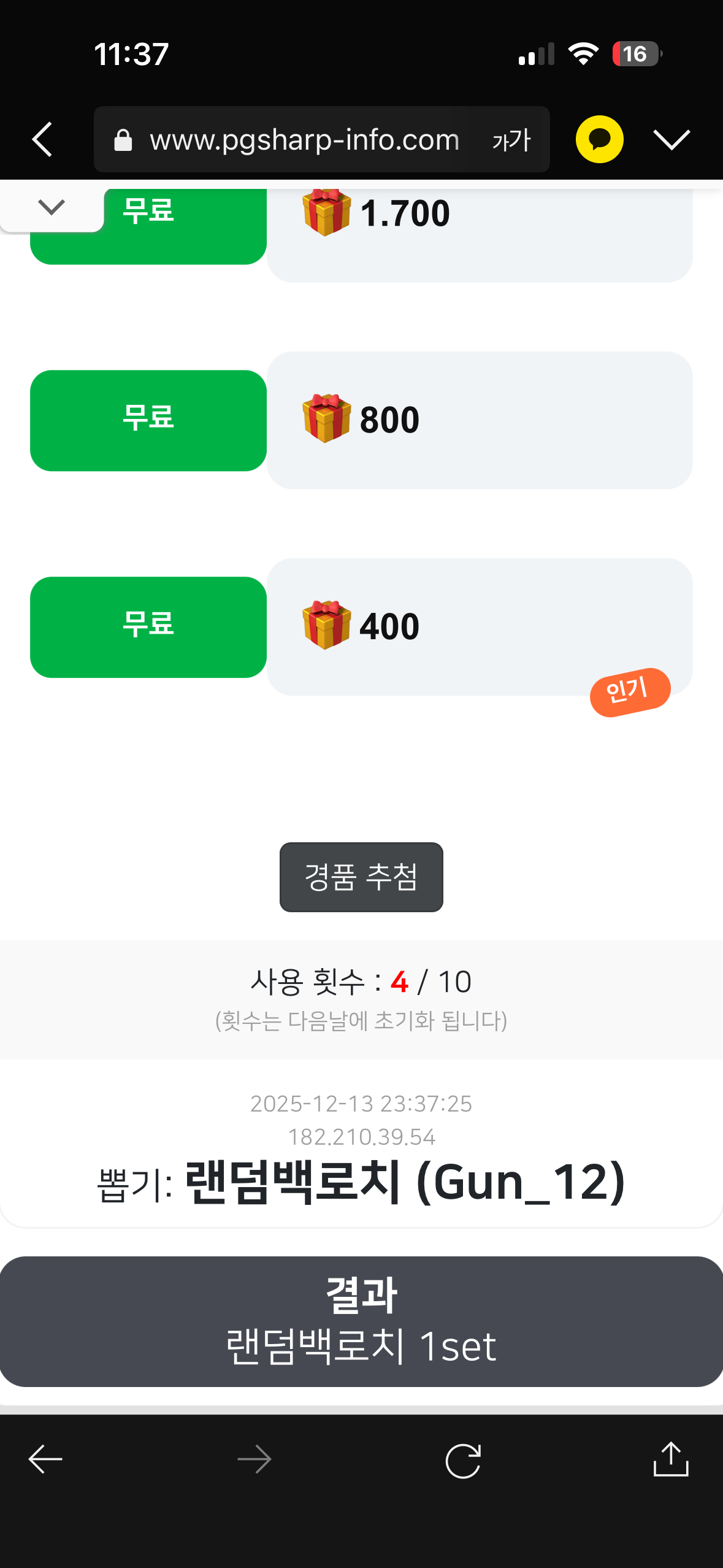Go forward with the bottom right-pointing arrow
The image size is (723, 1568).
(x=254, y=1459)
